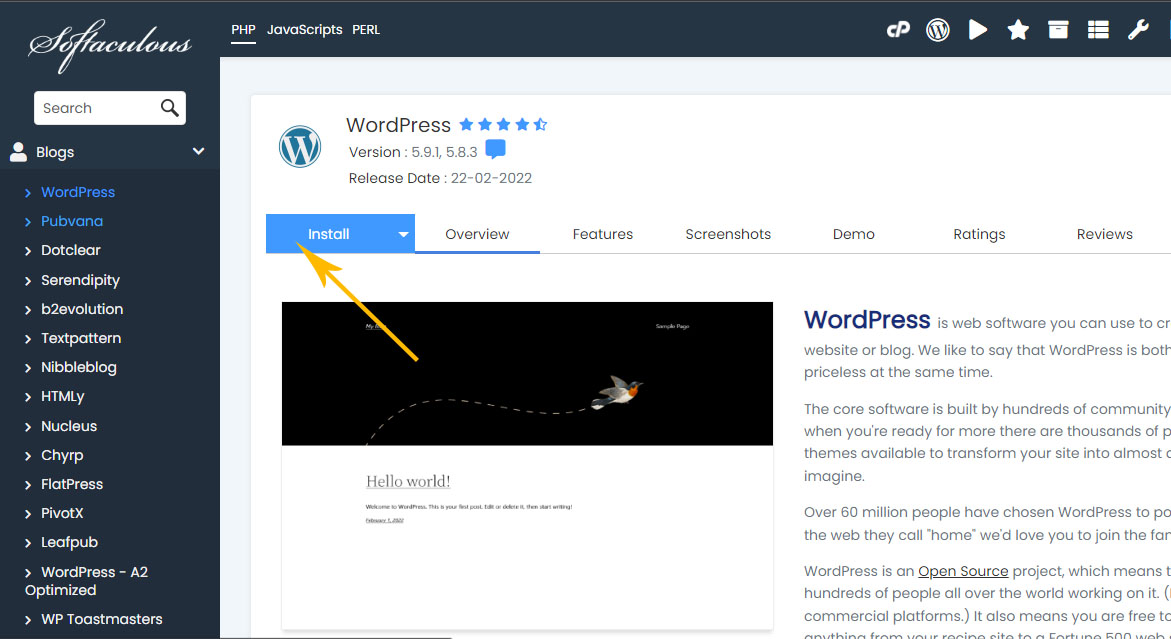1171x639 pixels.
Task: Click the large blue WordPress description heading
Action: coord(867,320)
